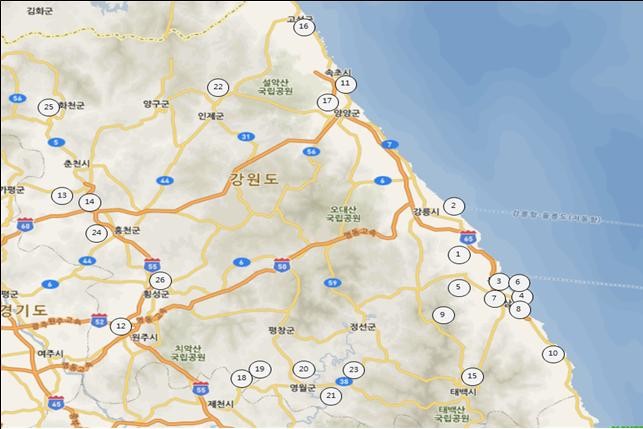Select highway 50 shield marker
Image resolution: width=643 pixels, height=429 pixels.
282,265
